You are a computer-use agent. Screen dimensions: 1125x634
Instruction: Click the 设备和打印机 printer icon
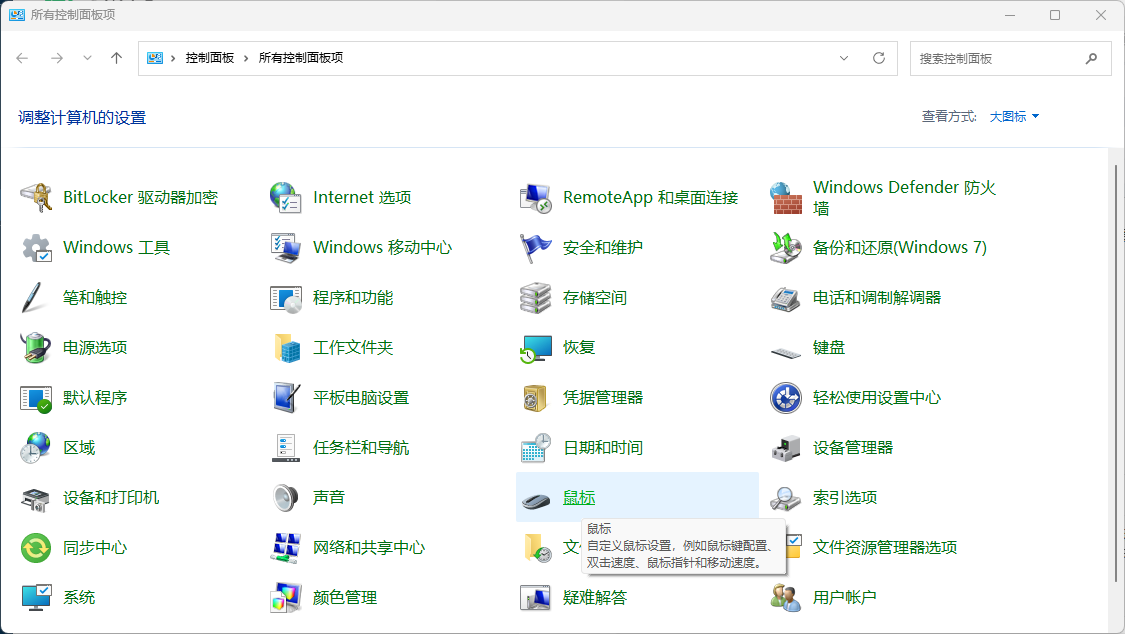[36, 498]
